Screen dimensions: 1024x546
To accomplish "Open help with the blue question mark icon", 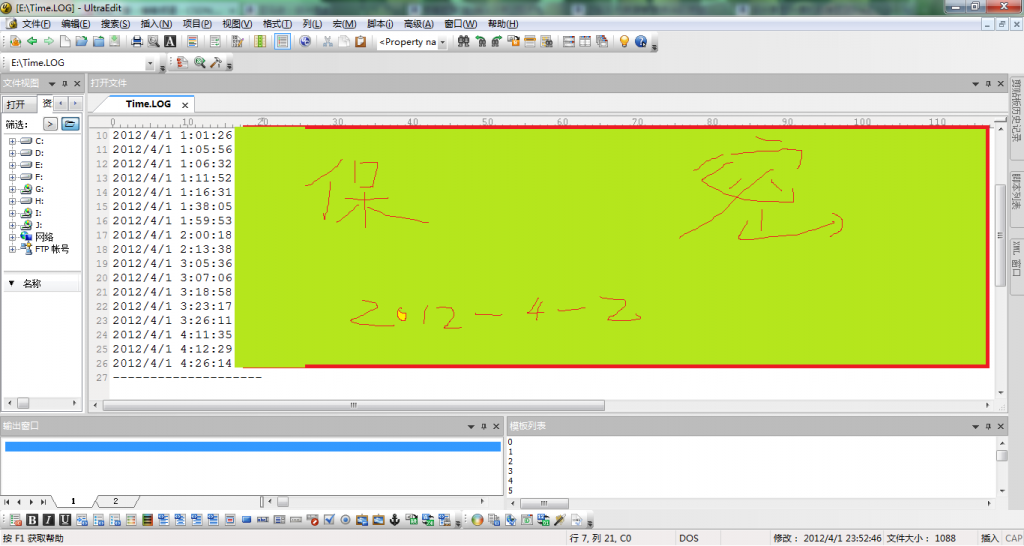I will pos(641,41).
